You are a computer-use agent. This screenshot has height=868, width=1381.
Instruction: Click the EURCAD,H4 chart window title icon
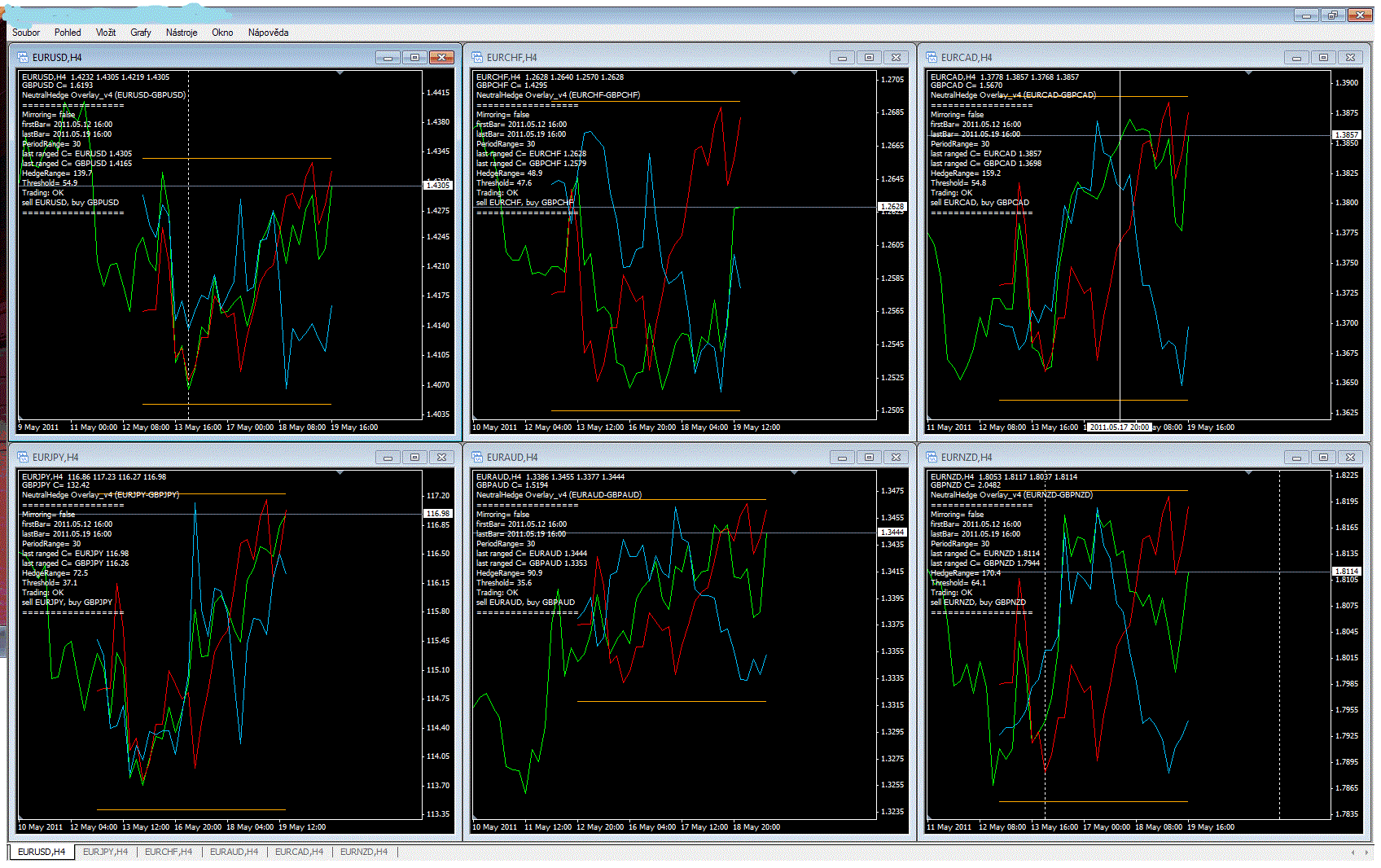932,58
